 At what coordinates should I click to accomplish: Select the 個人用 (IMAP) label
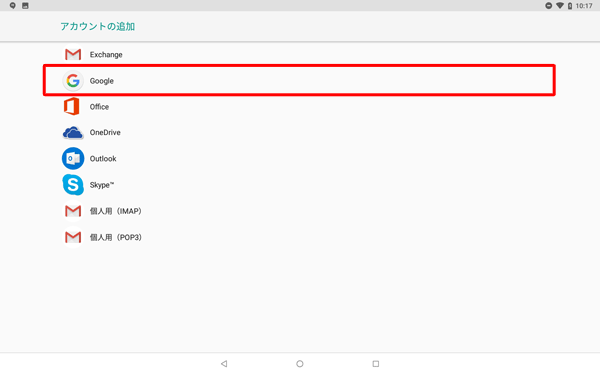tap(116, 211)
